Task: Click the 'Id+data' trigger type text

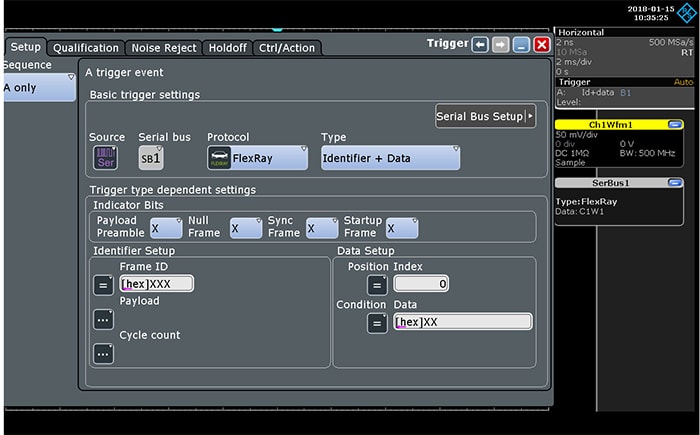Action: tap(597, 92)
